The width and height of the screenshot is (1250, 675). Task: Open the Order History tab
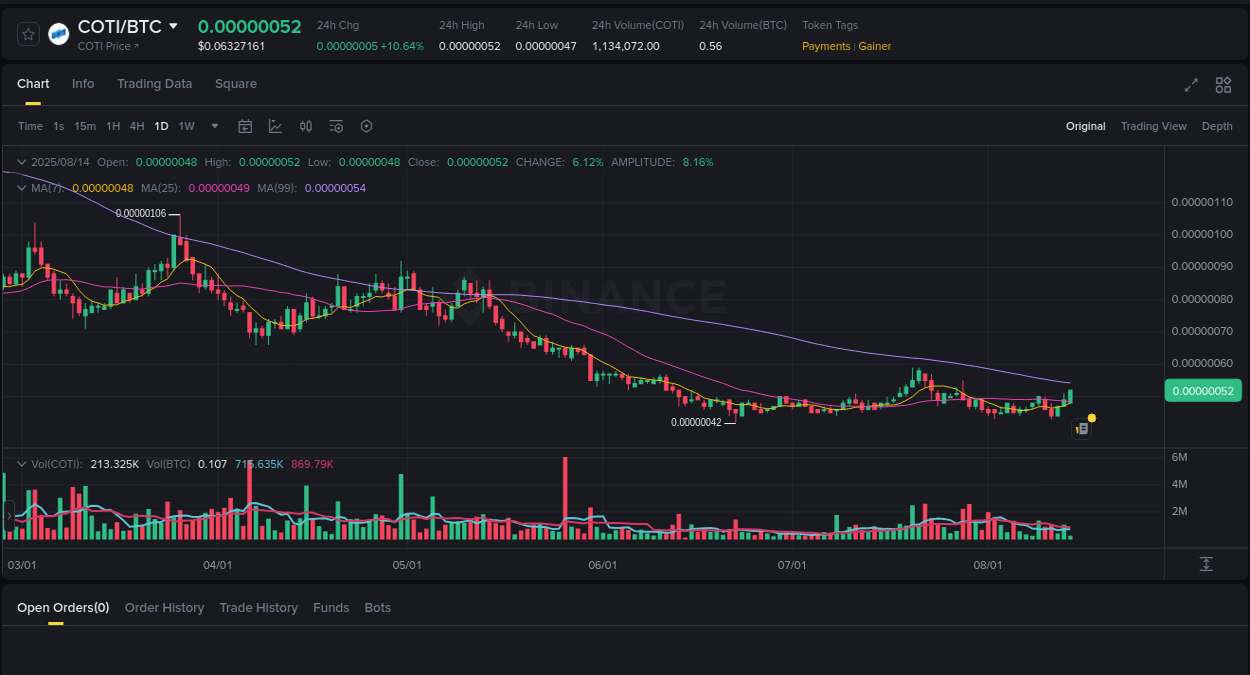tap(164, 607)
